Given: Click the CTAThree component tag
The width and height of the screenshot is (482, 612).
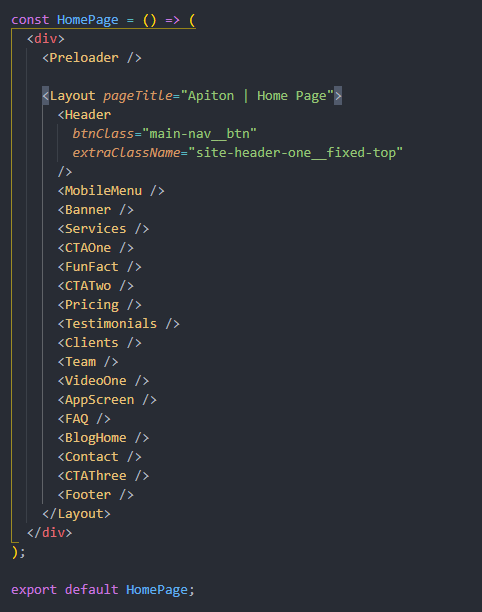Looking at the screenshot, I should [x=103, y=476].
